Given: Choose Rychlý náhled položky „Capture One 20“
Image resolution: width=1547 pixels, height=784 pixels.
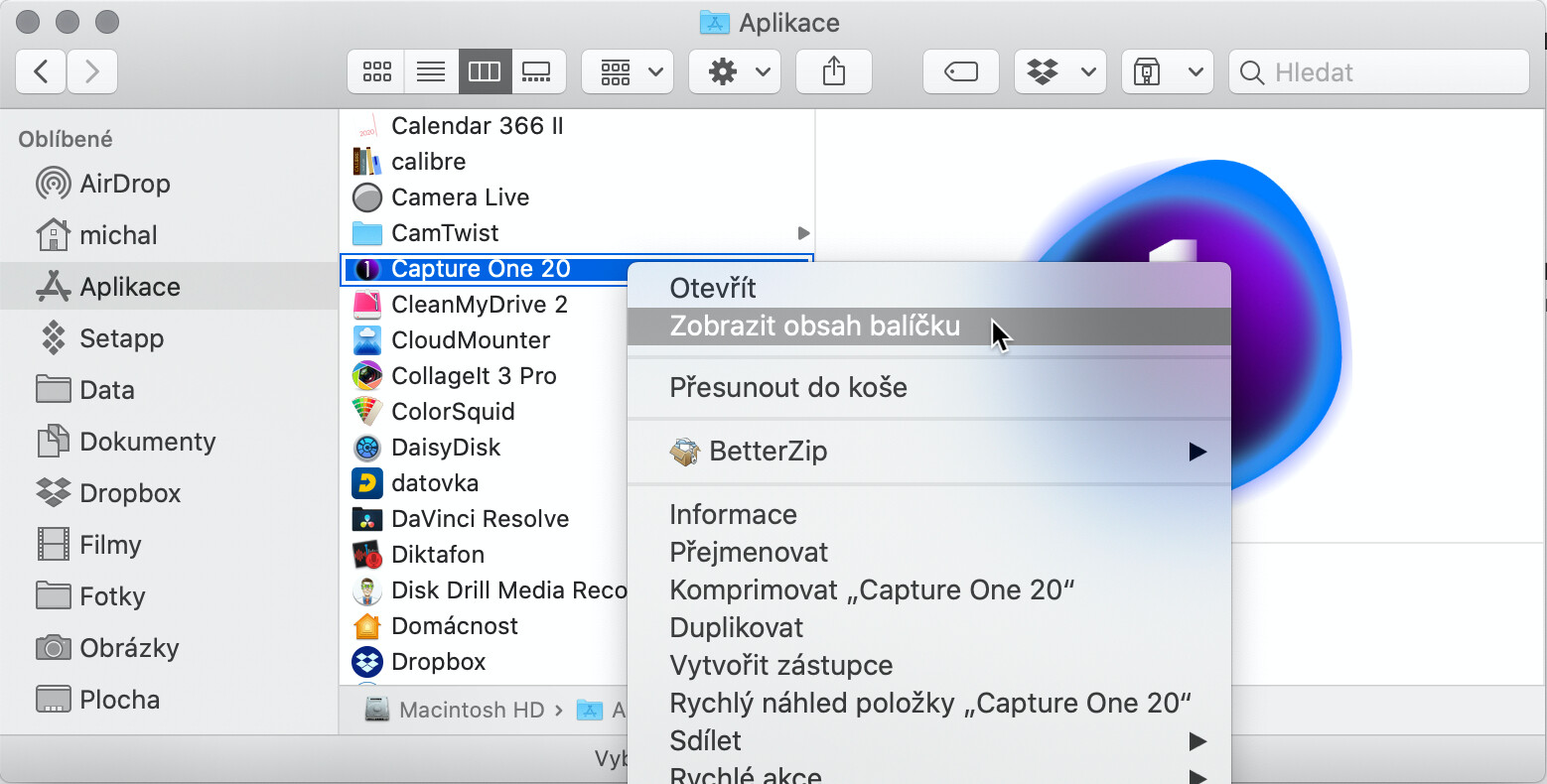Looking at the screenshot, I should coord(929,703).
